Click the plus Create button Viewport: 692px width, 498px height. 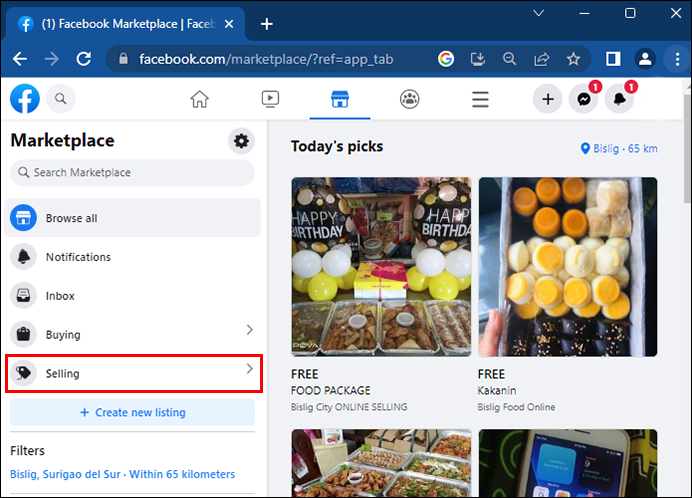[x=548, y=99]
